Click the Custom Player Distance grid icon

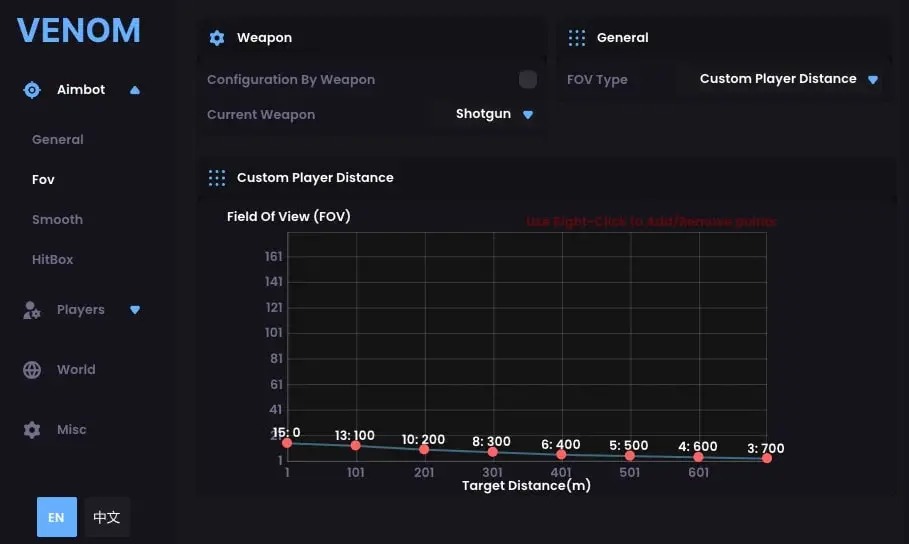click(217, 178)
